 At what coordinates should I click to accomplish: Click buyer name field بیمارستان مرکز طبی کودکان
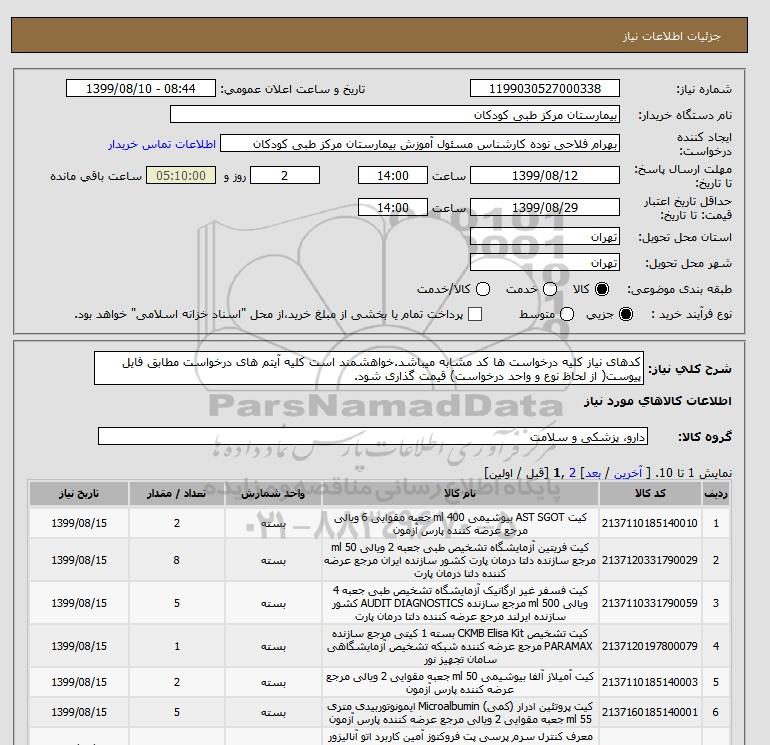[395, 114]
